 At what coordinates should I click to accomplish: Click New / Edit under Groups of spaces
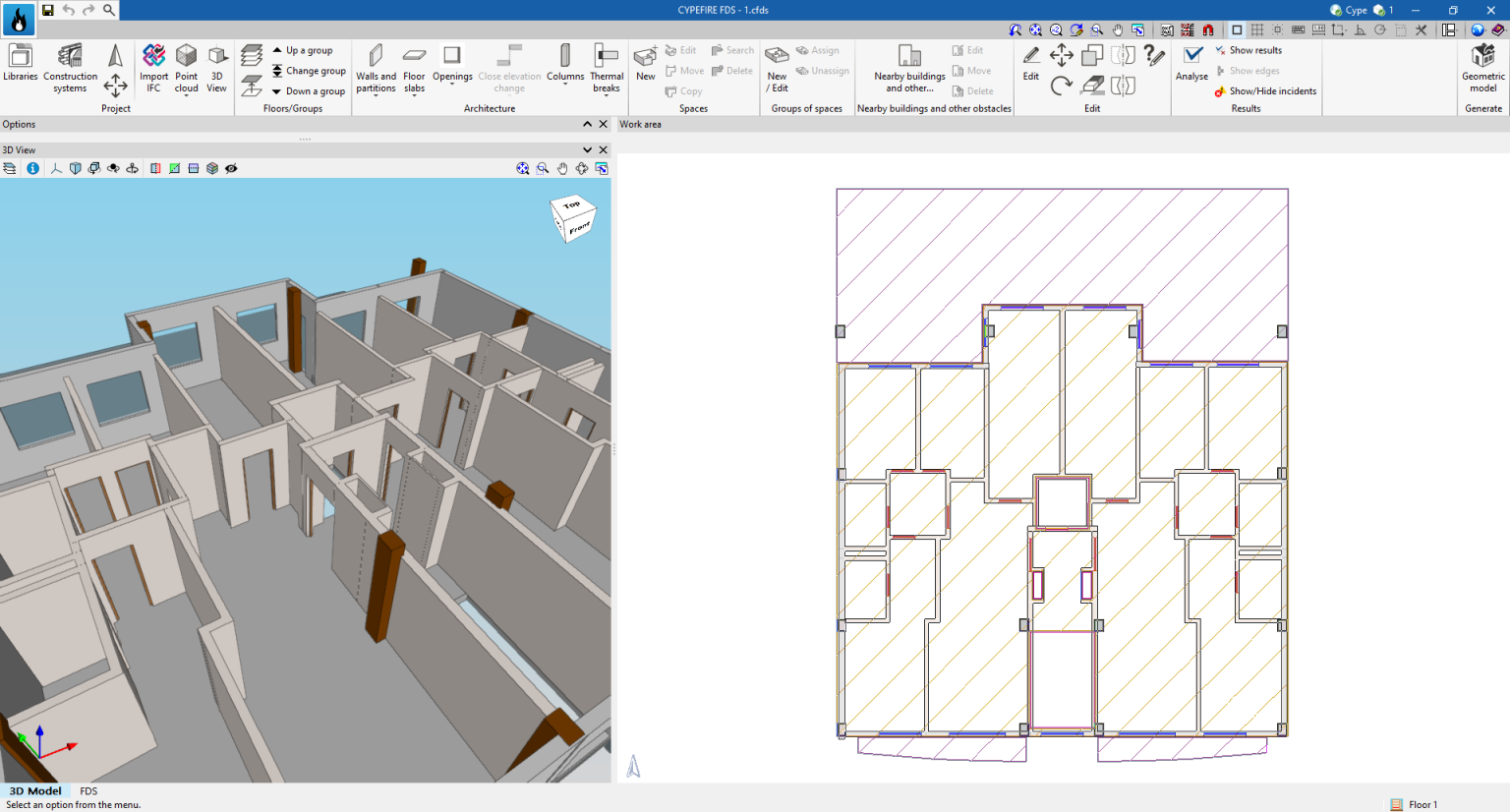click(x=777, y=69)
